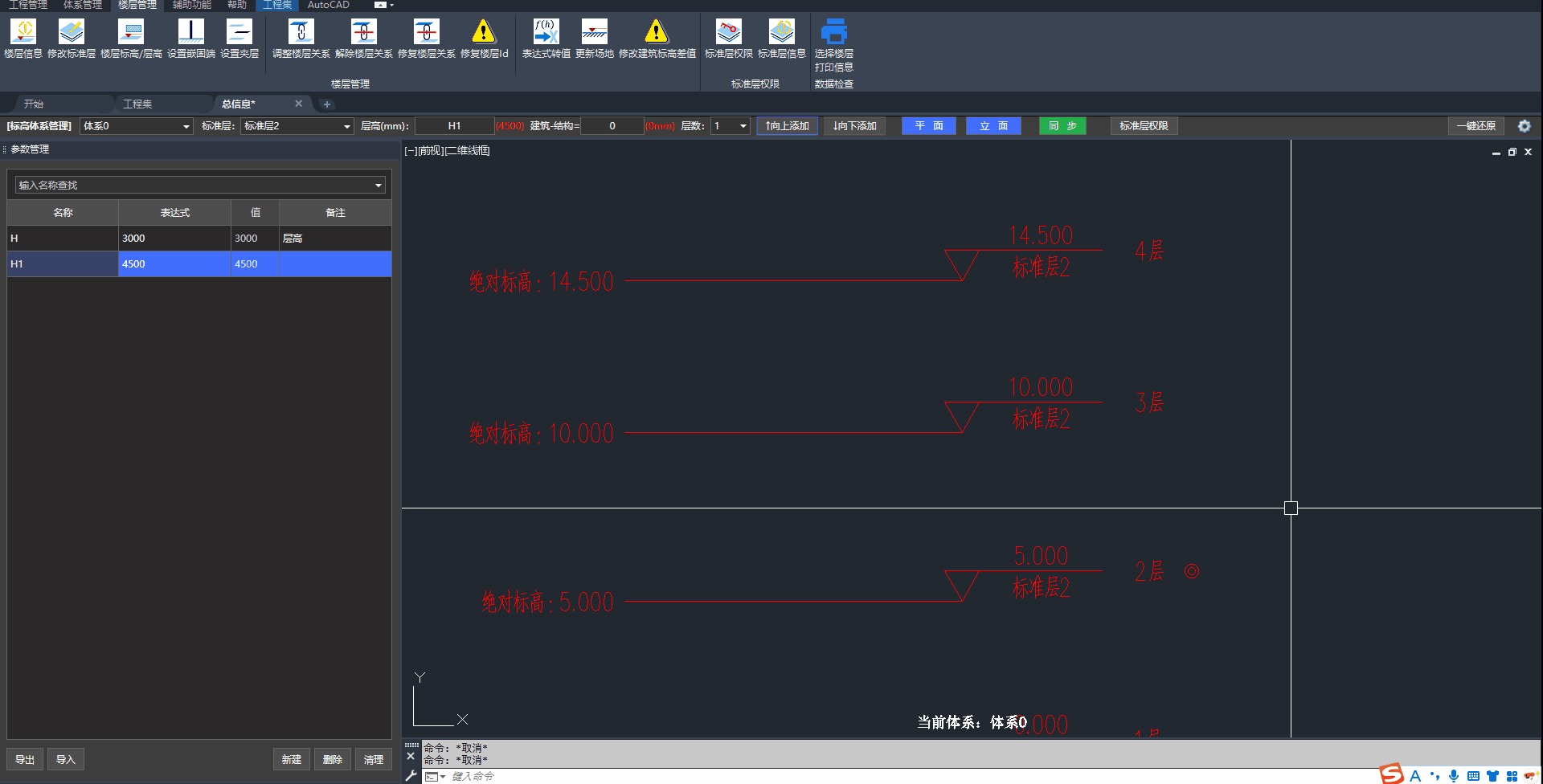Open settings gear beside 一键还原
The image size is (1543, 784).
(x=1524, y=126)
